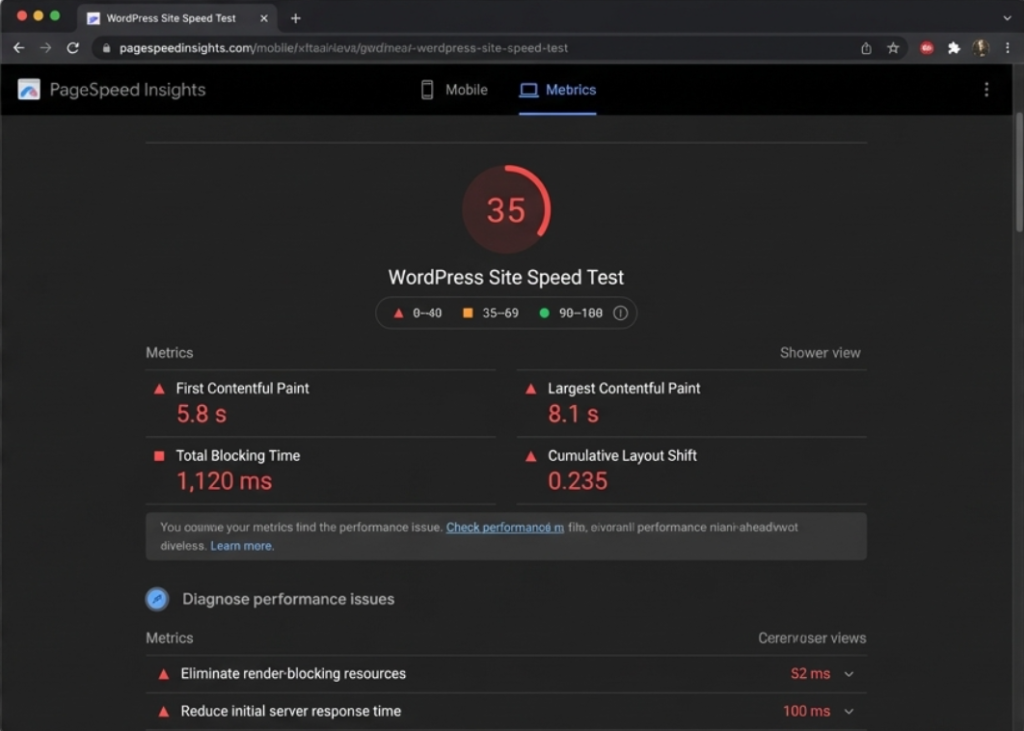This screenshot has width=1024, height=731.
Task: Switch to the Mobile tab
Action: (x=454, y=90)
